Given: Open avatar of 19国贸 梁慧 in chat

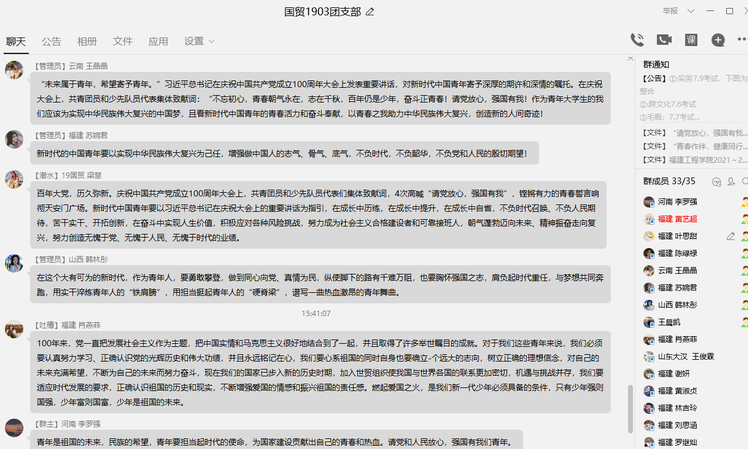Looking at the screenshot, I should 14,179.
